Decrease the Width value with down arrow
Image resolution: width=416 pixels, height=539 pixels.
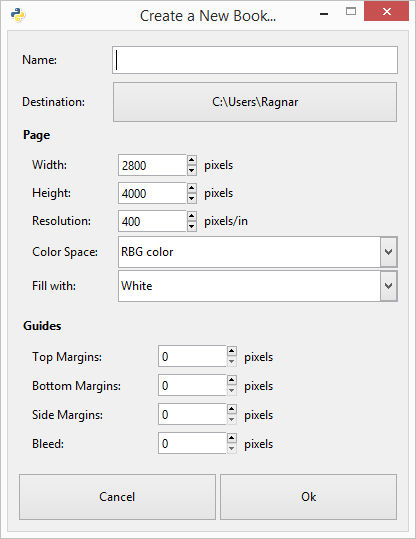pyautogui.click(x=192, y=170)
